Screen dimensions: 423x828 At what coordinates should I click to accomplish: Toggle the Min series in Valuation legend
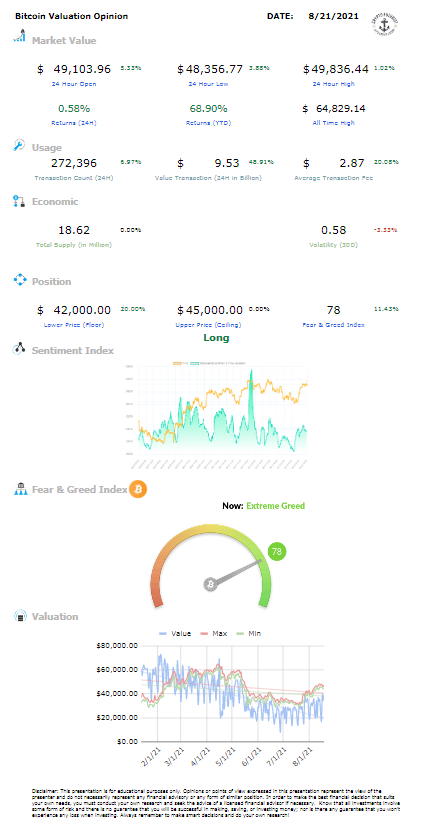(x=249, y=633)
